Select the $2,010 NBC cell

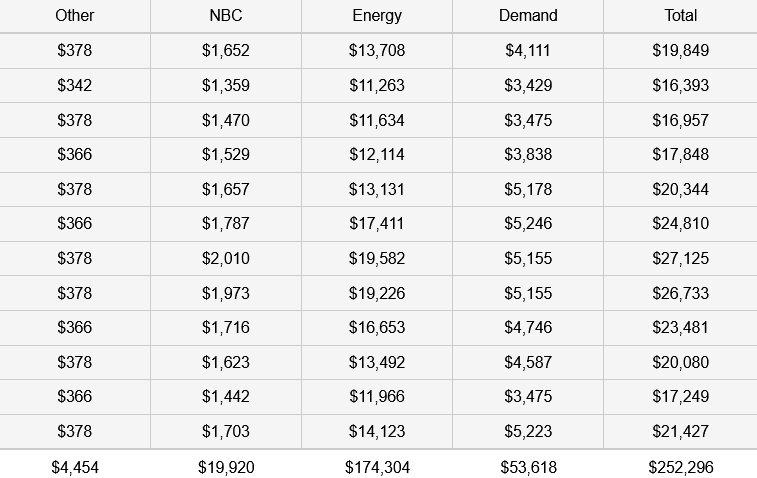tap(226, 258)
